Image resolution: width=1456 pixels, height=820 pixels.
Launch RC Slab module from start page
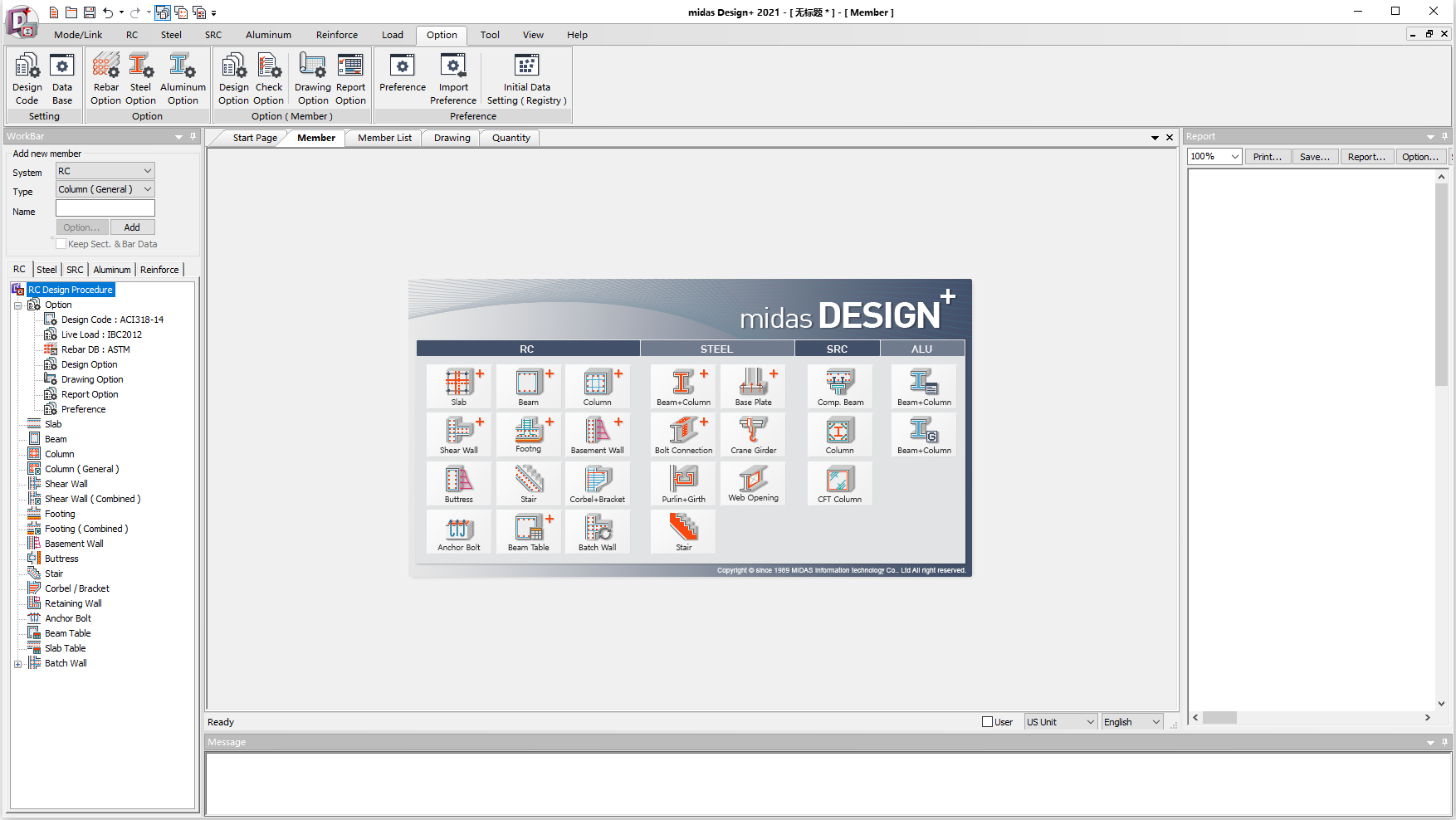coord(459,387)
